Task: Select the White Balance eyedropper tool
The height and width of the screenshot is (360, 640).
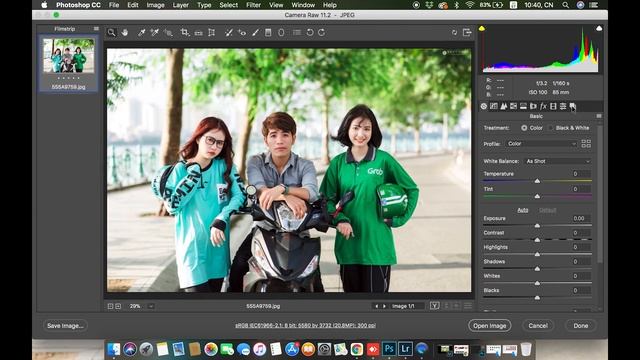Action: [141, 32]
